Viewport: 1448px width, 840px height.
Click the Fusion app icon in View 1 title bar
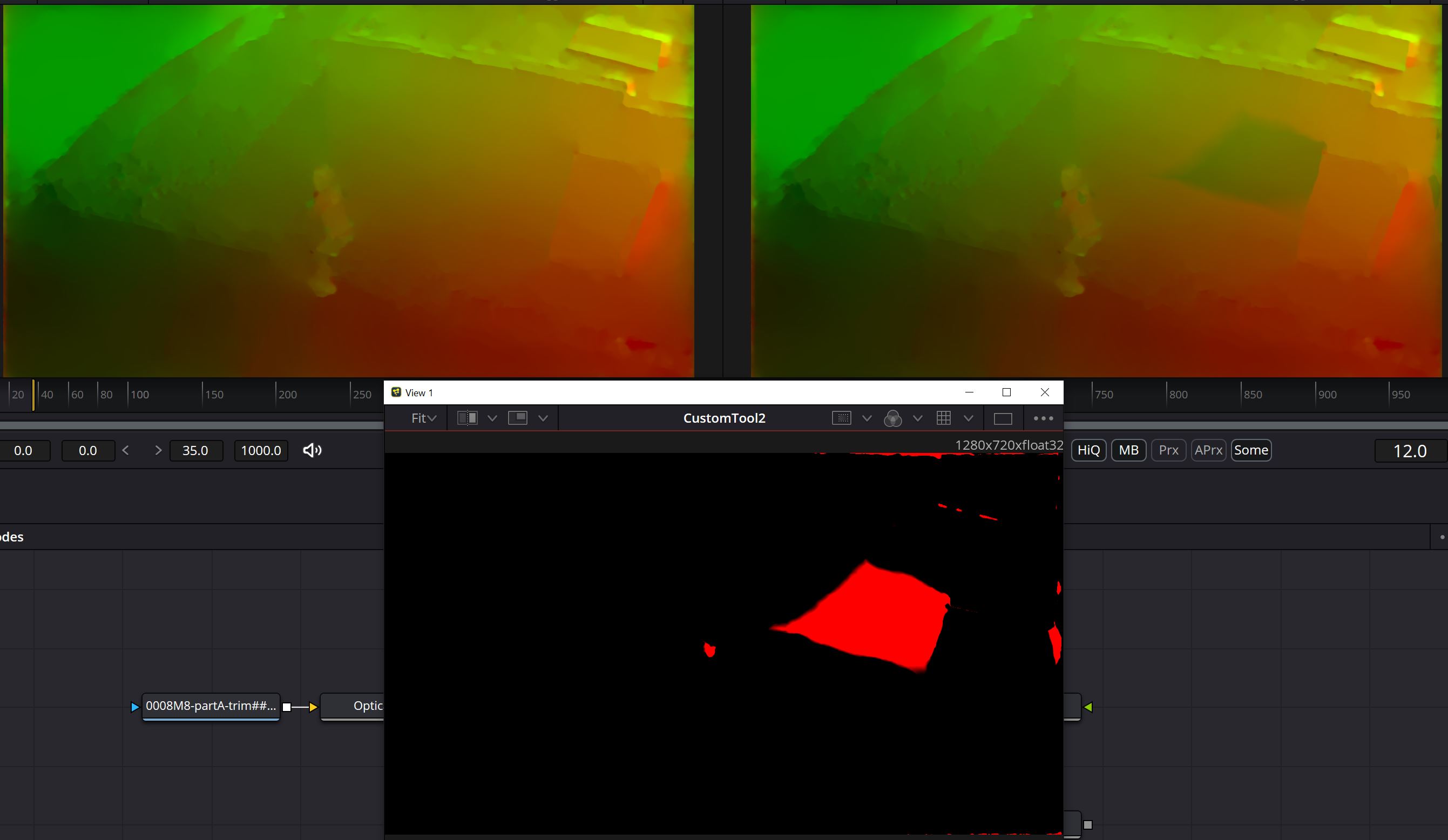396,392
